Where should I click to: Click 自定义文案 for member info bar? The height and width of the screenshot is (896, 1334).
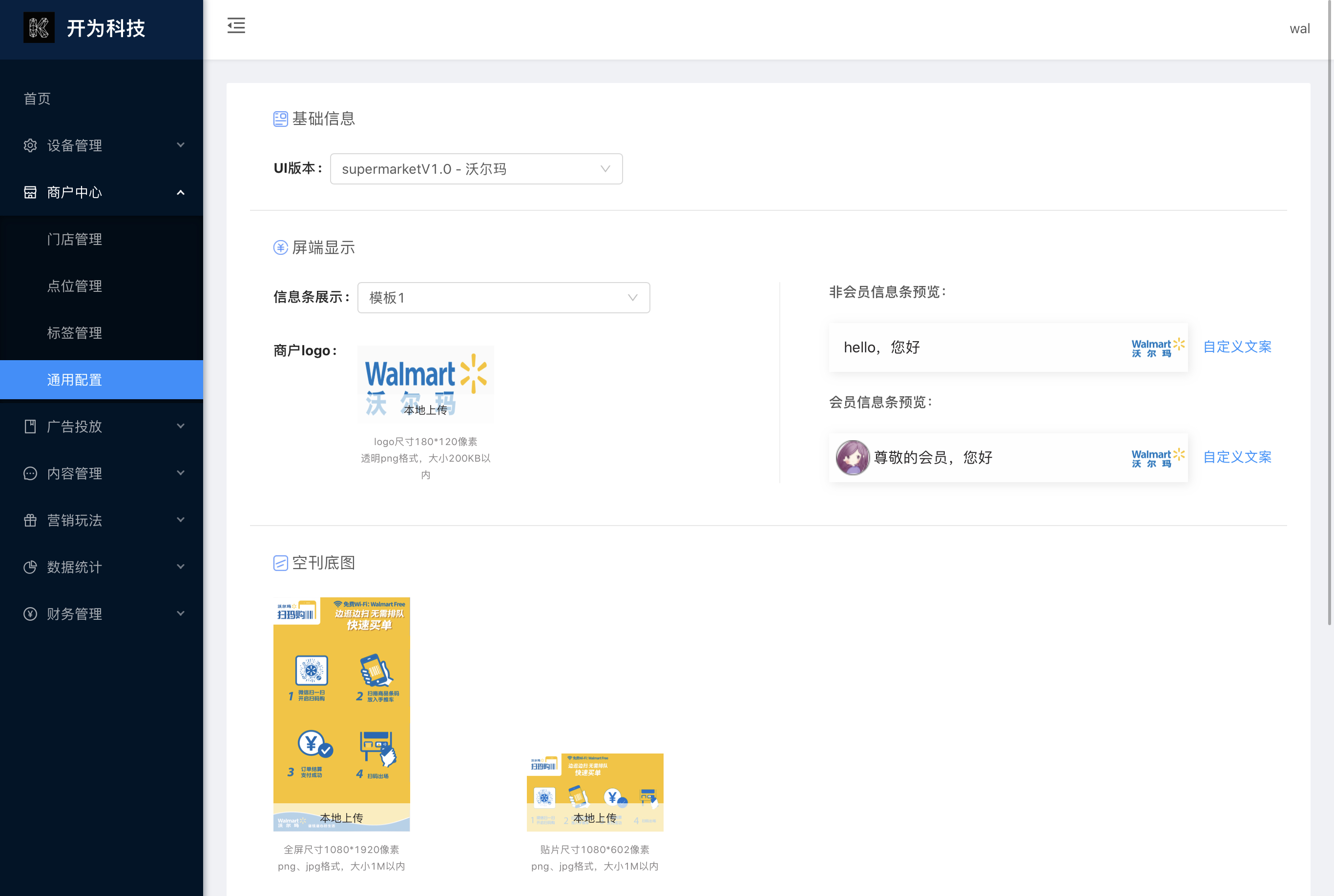tap(1237, 457)
